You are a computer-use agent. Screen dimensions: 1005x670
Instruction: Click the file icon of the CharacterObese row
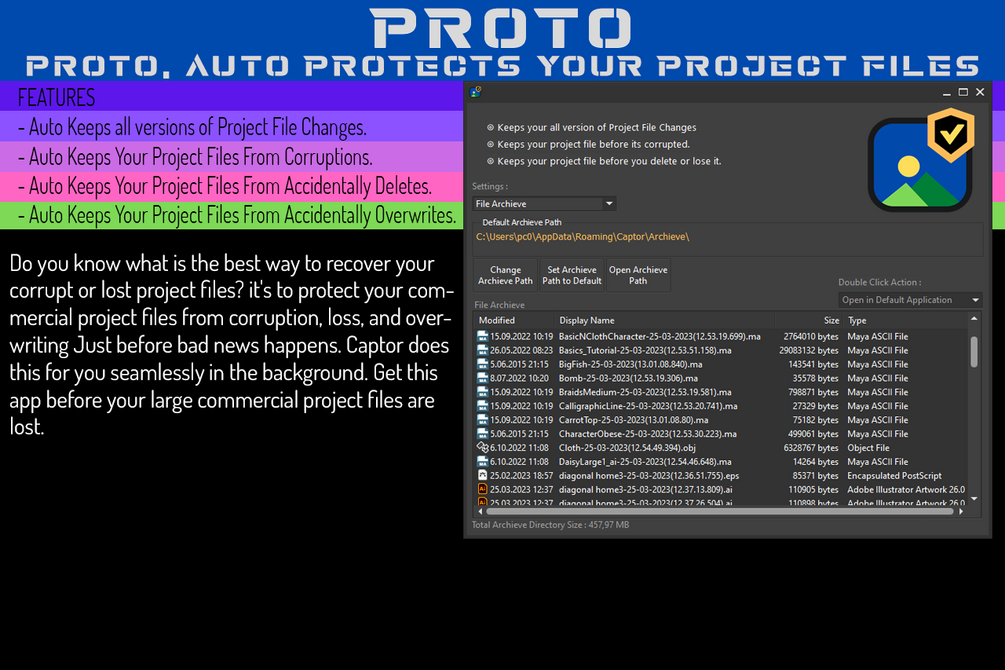(x=483, y=434)
